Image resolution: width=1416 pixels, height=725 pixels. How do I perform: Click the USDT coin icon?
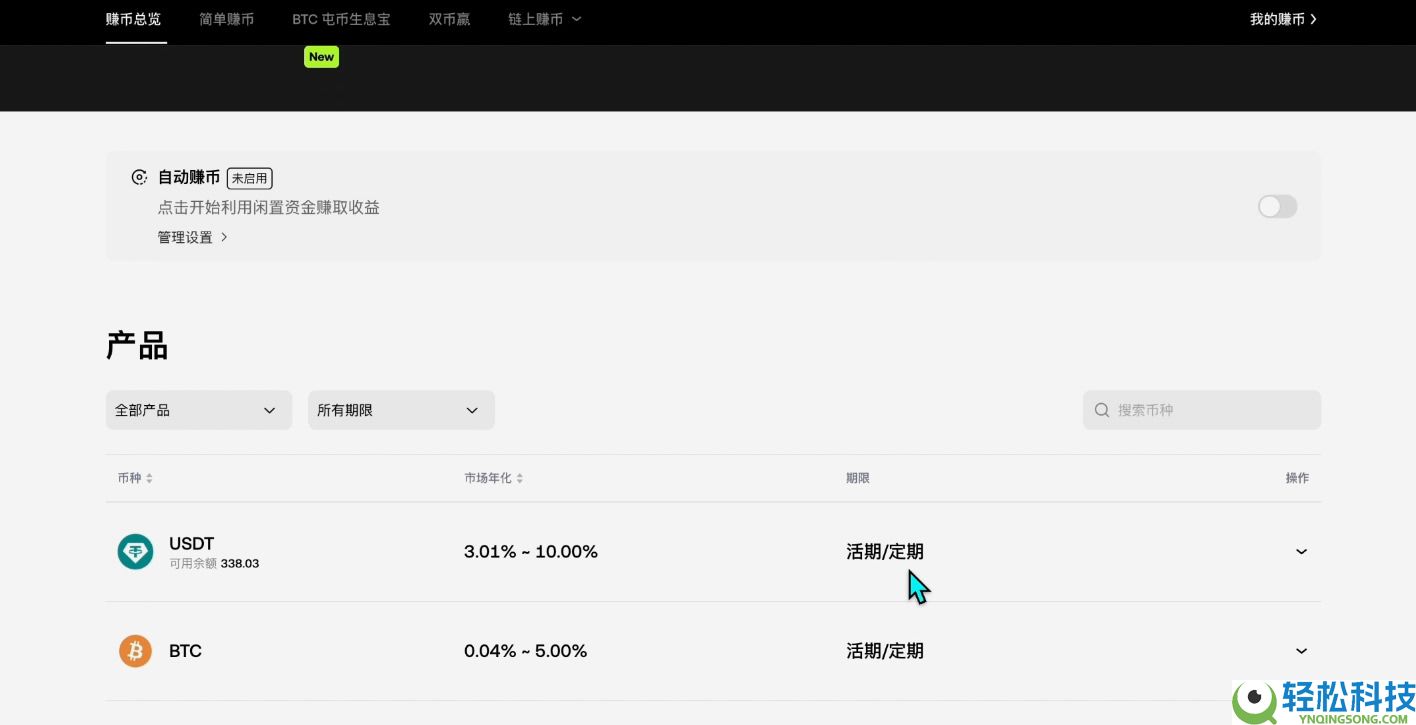(135, 551)
